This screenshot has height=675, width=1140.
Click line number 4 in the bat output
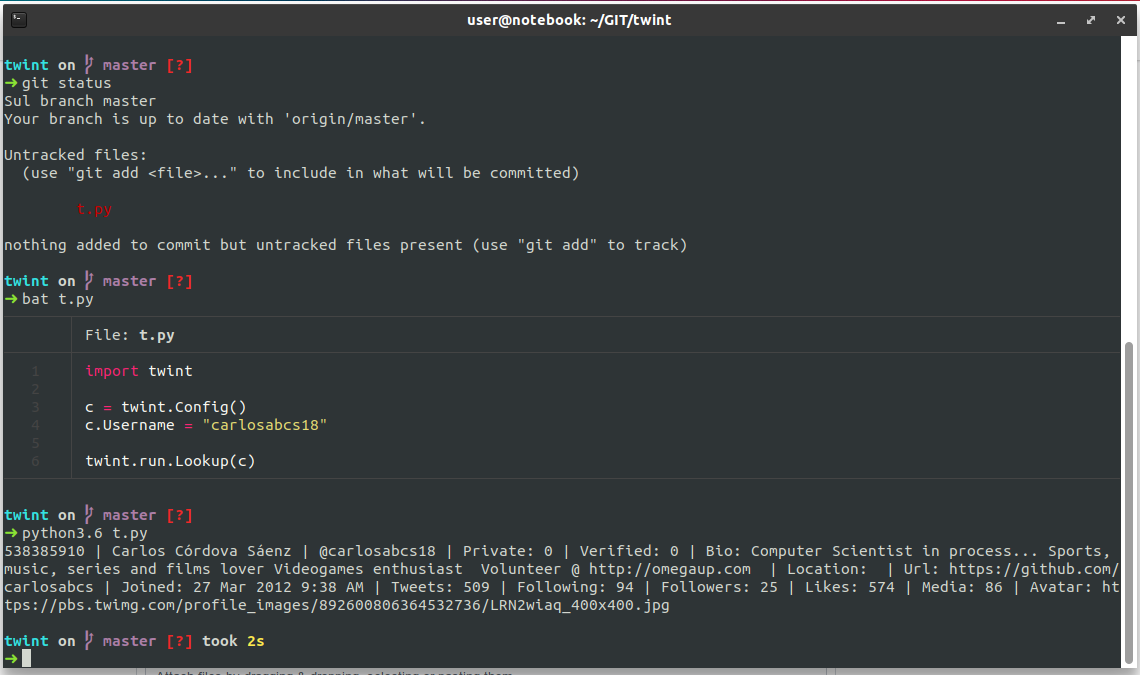click(35, 424)
